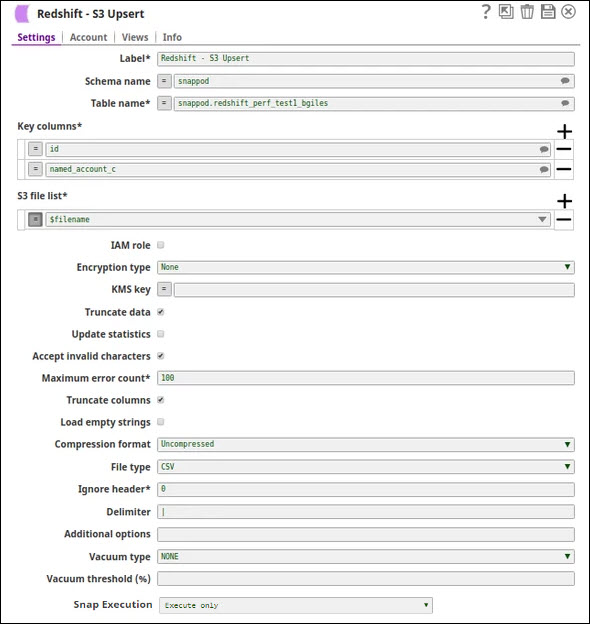Screen dimensions: 590x624
Task: Remove the $filename S3 file row
Action: 563,219
